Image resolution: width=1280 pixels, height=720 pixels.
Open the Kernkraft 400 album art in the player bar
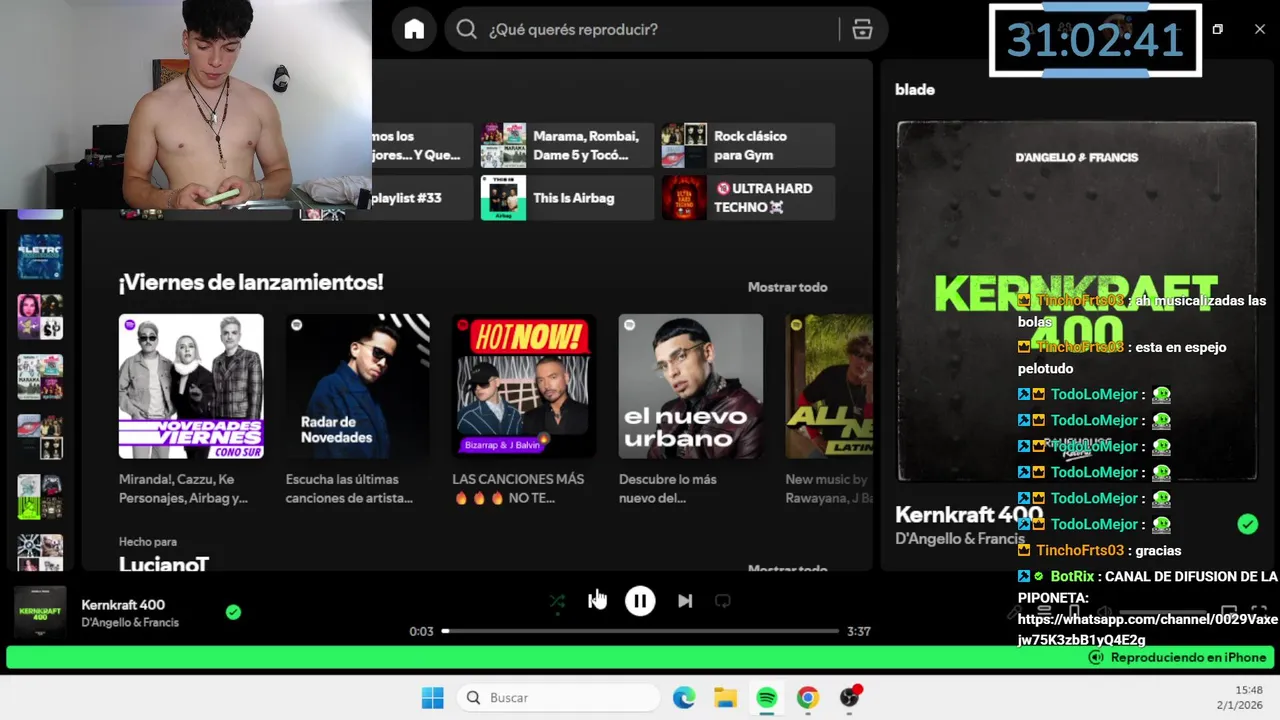pos(40,612)
